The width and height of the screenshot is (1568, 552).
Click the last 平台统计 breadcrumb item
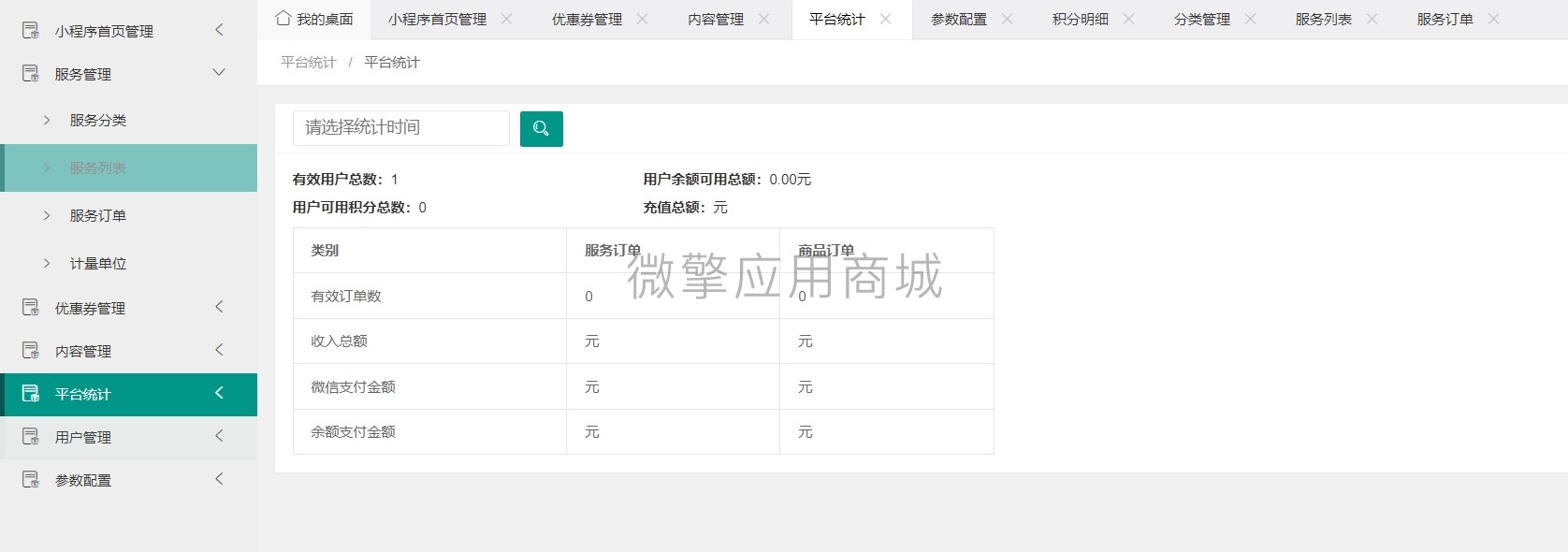(x=392, y=63)
